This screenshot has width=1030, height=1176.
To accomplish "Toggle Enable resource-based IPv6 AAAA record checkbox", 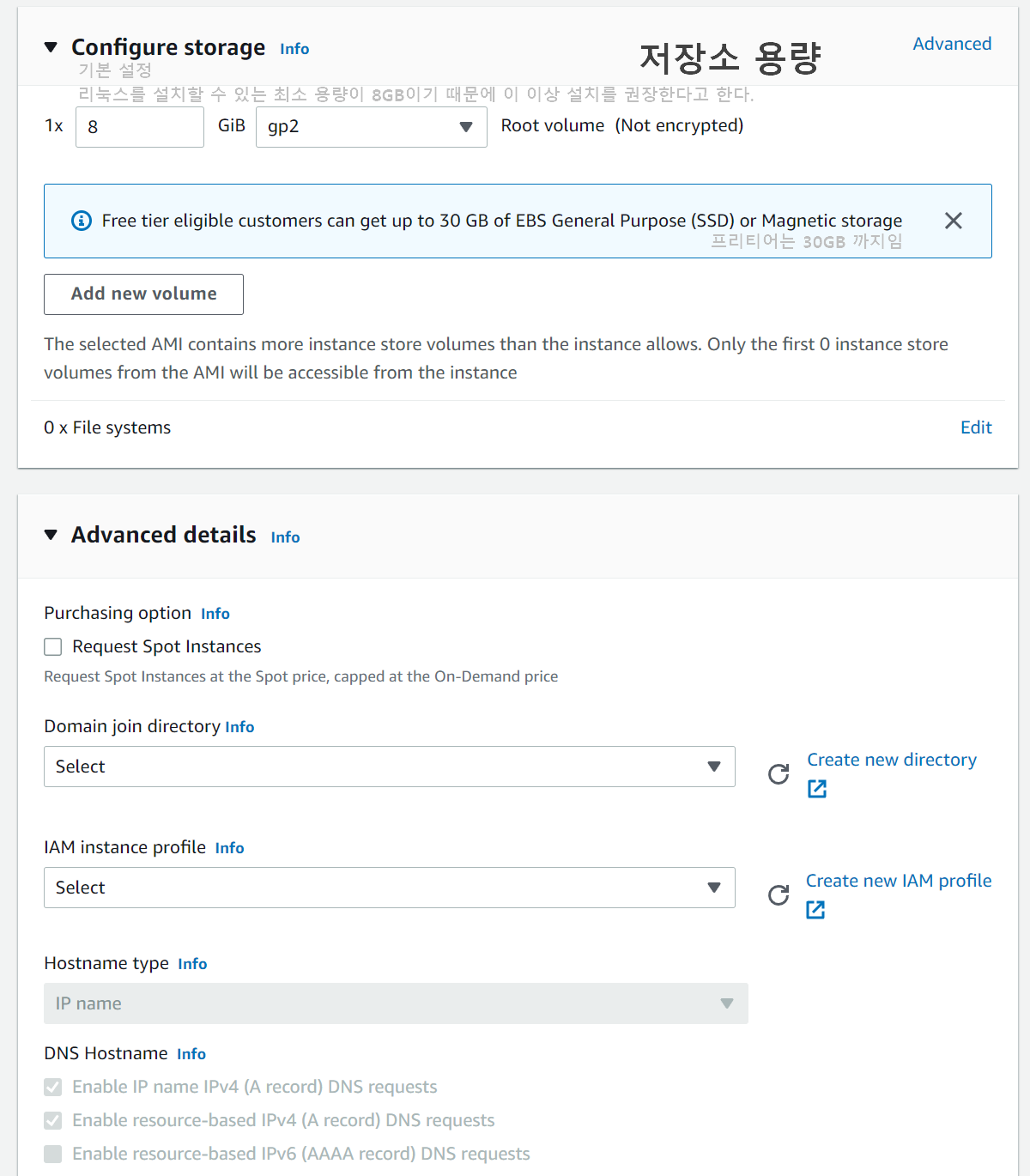I will 53,1154.
